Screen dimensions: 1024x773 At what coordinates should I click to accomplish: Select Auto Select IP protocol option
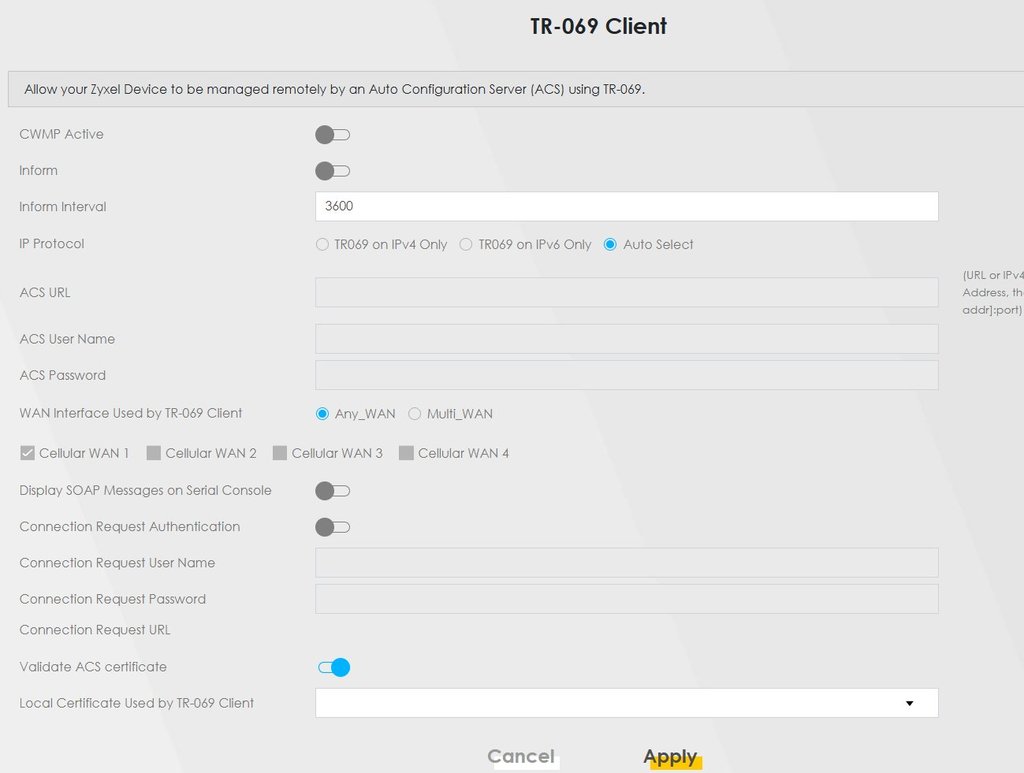pyautogui.click(x=610, y=244)
